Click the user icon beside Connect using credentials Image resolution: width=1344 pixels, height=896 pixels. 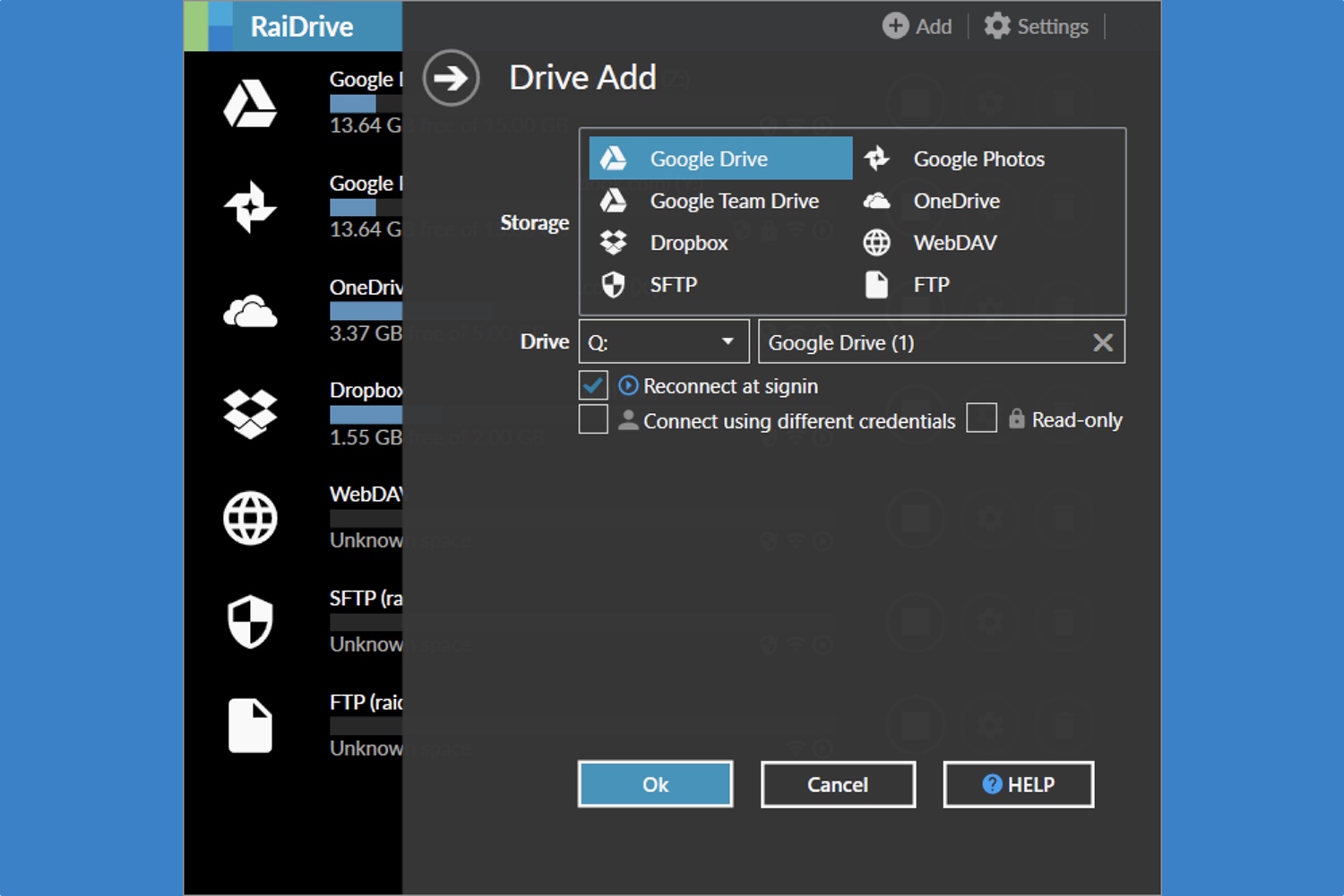point(628,419)
